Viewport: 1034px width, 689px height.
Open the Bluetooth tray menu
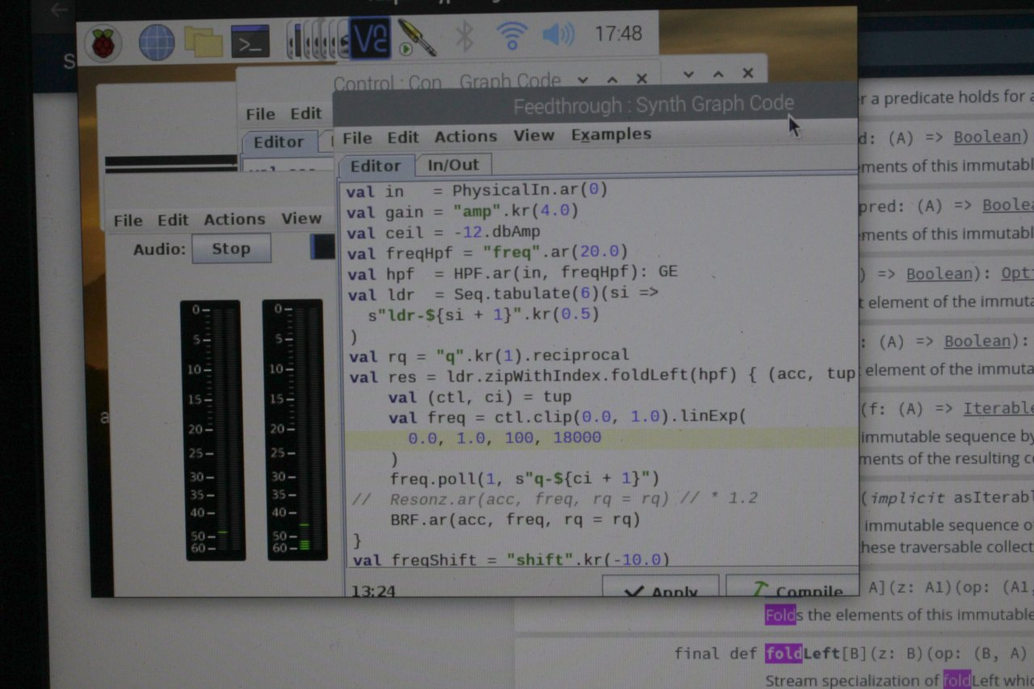[x=465, y=36]
